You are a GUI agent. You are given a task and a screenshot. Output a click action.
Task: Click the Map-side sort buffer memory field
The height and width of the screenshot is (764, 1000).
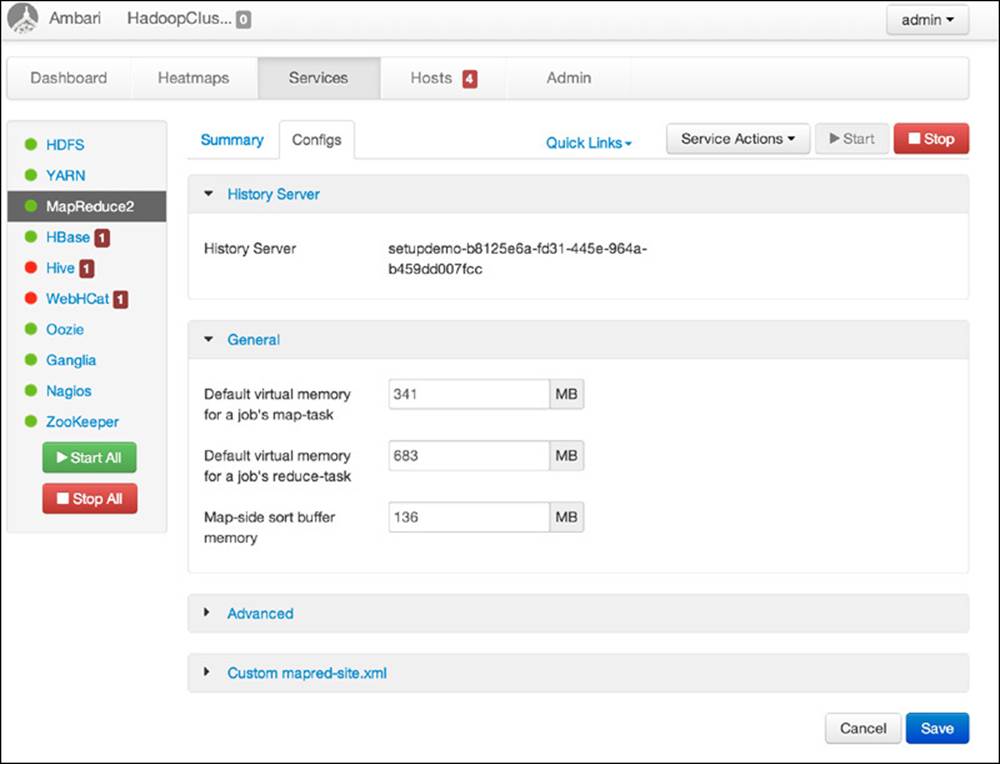click(469, 517)
